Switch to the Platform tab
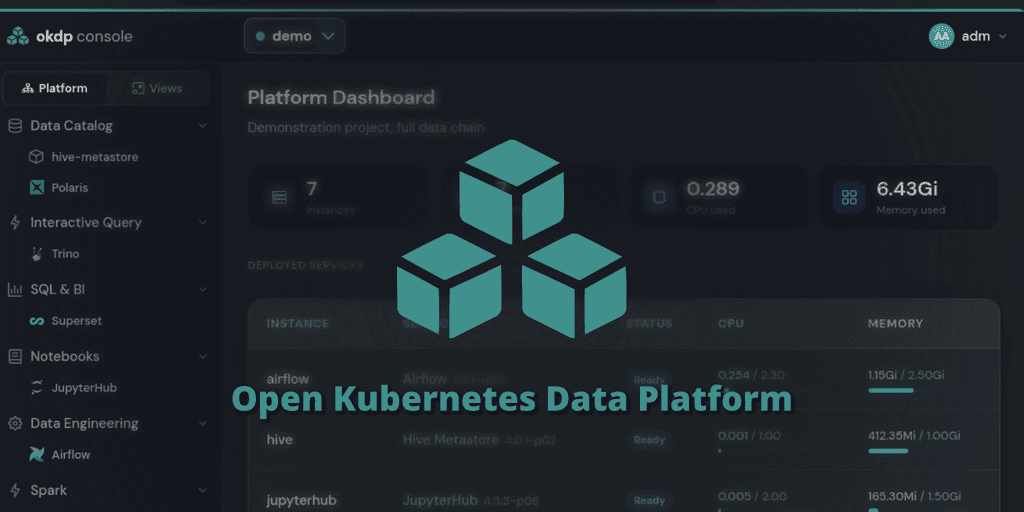Viewport: 1024px width, 512px height. [55, 88]
